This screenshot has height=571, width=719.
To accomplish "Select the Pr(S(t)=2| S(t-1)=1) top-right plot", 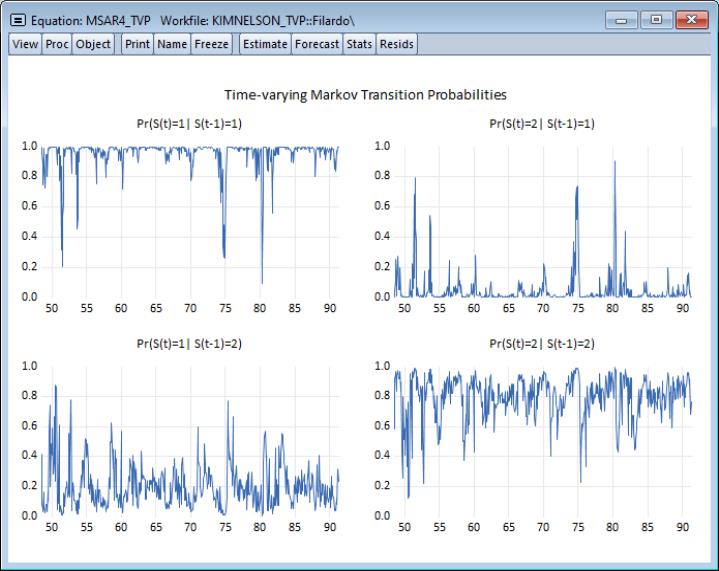I will point(541,220).
